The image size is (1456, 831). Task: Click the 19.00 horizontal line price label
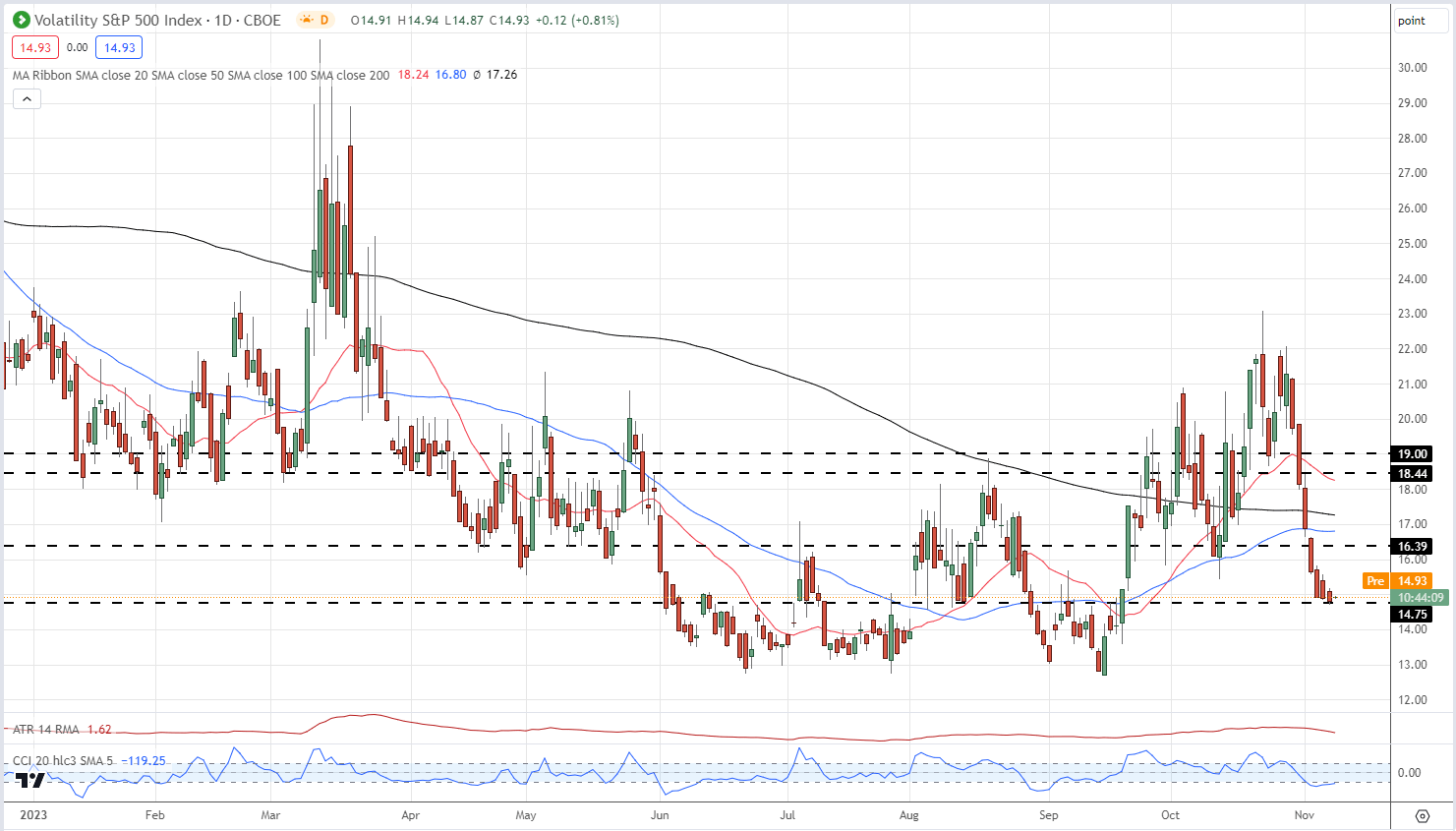[x=1413, y=453]
